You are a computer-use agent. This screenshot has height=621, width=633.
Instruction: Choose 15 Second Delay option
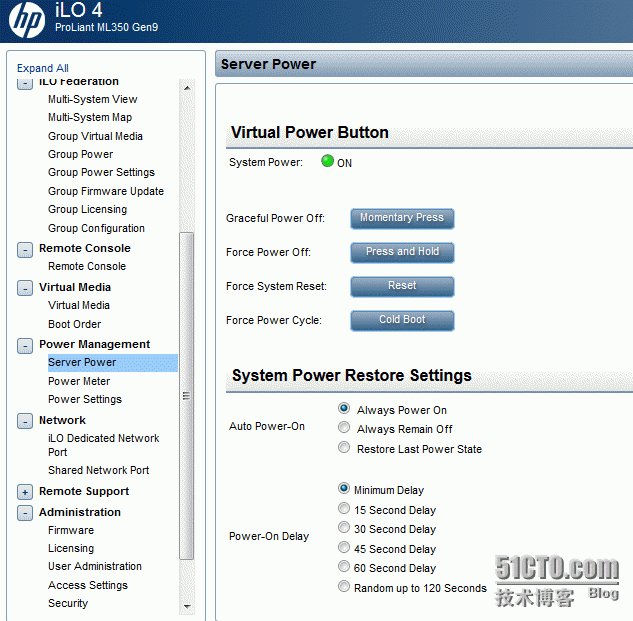(x=344, y=508)
